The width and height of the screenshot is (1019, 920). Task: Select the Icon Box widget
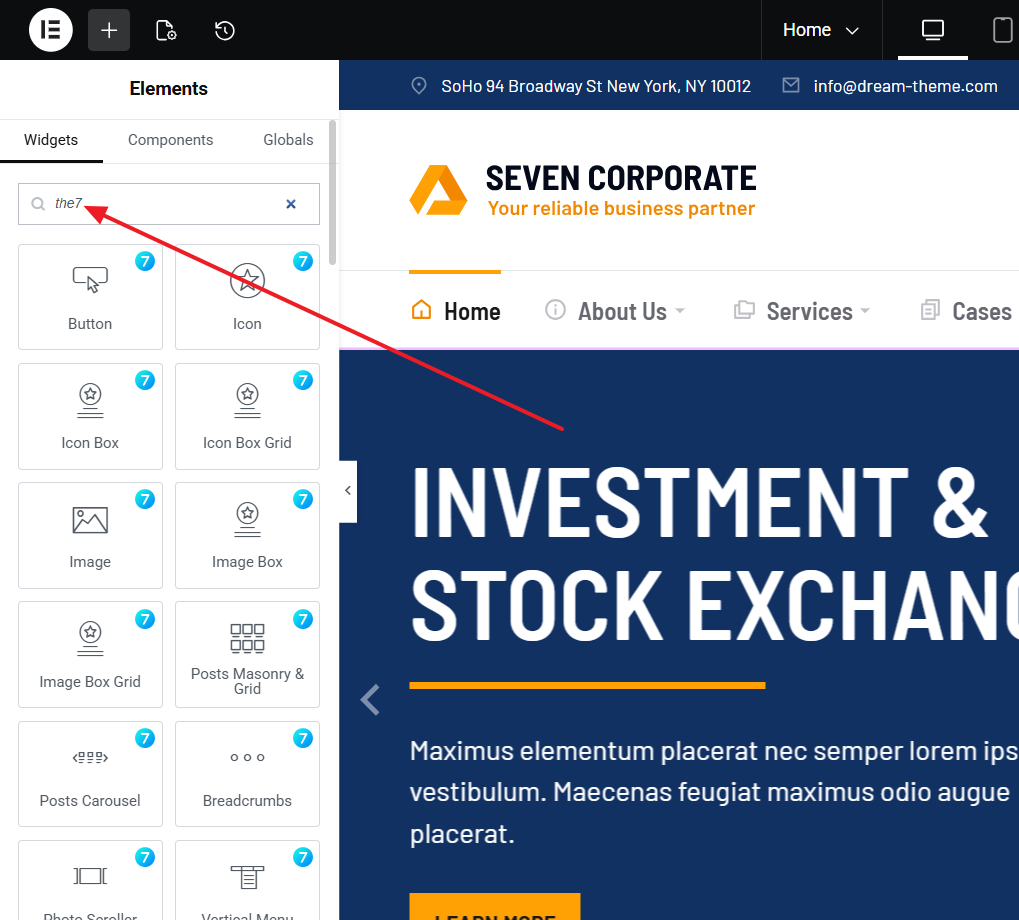tap(90, 416)
